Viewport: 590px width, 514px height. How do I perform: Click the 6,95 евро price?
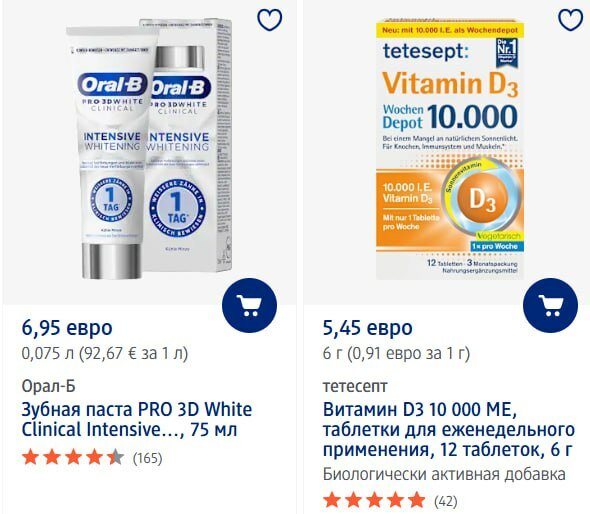[67, 327]
